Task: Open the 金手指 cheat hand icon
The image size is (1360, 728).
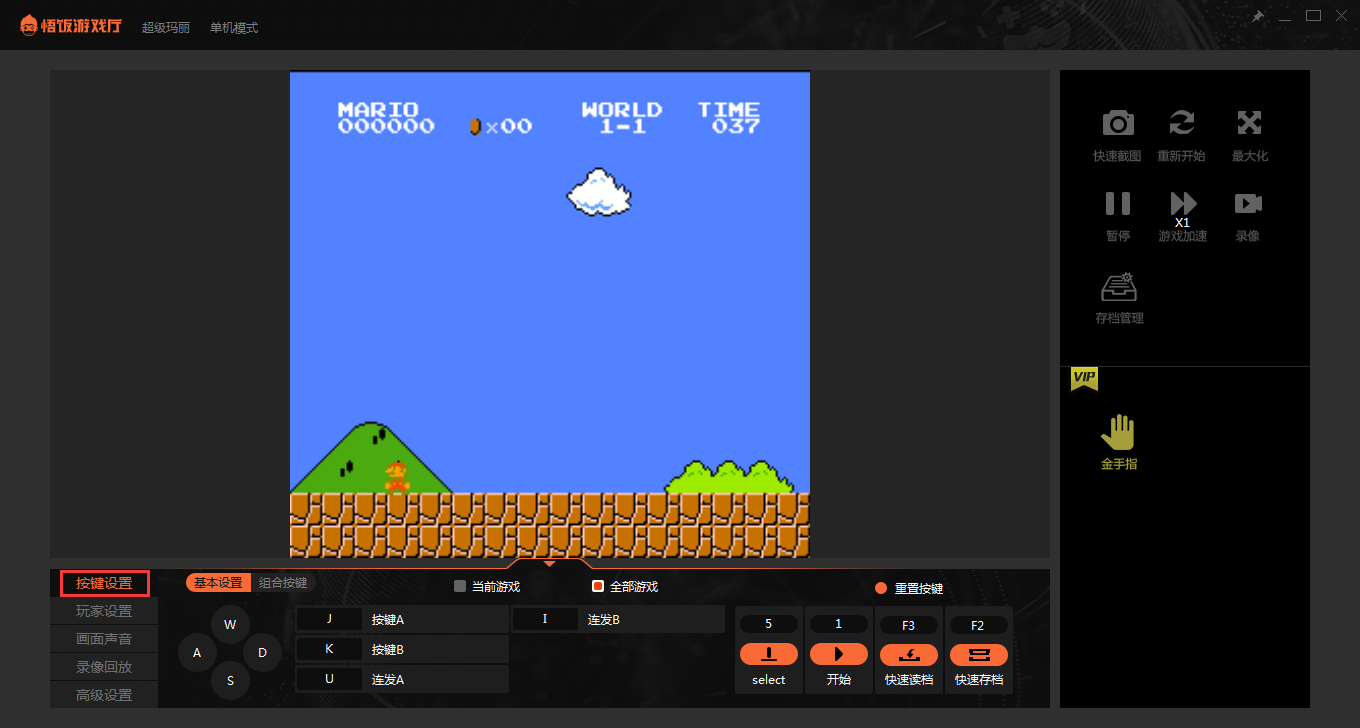Action: 1119,432
